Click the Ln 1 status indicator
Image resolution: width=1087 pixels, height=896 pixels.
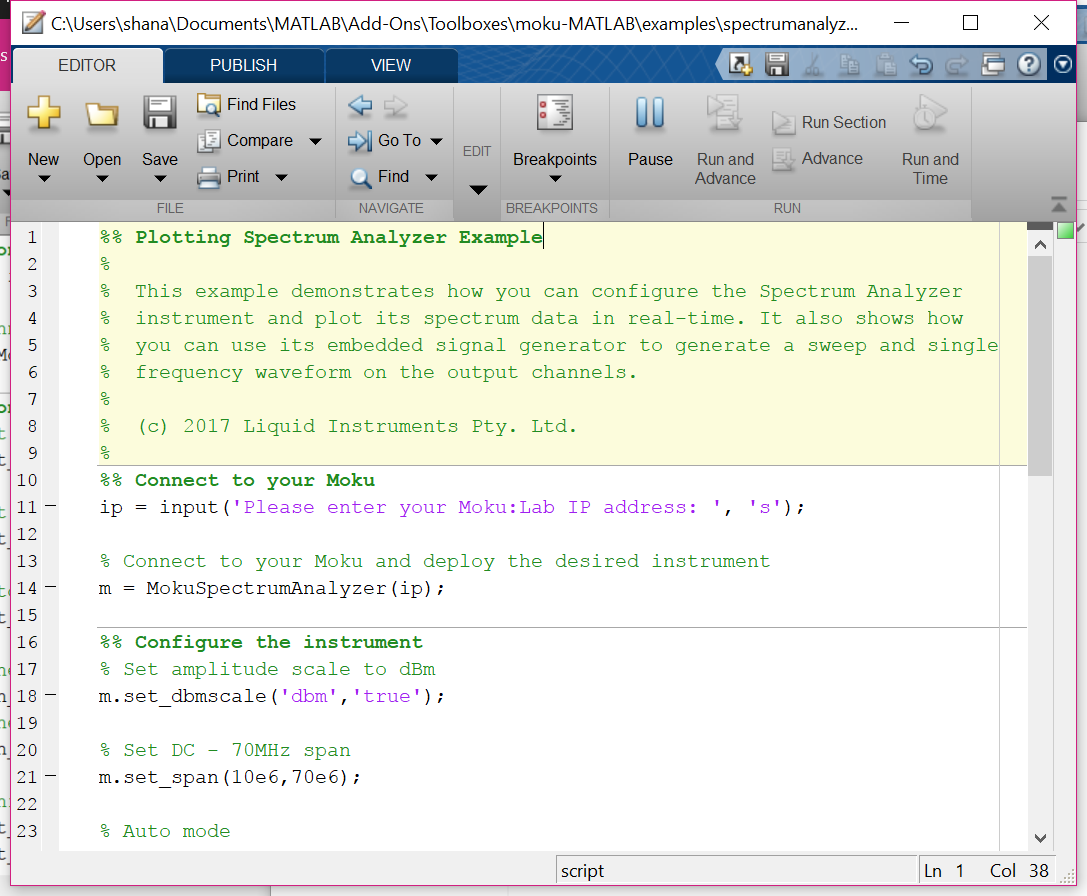click(x=943, y=871)
